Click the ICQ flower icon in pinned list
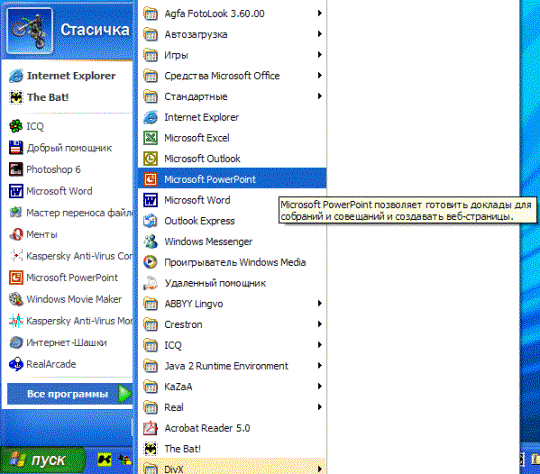The width and height of the screenshot is (540, 474). [x=16, y=126]
